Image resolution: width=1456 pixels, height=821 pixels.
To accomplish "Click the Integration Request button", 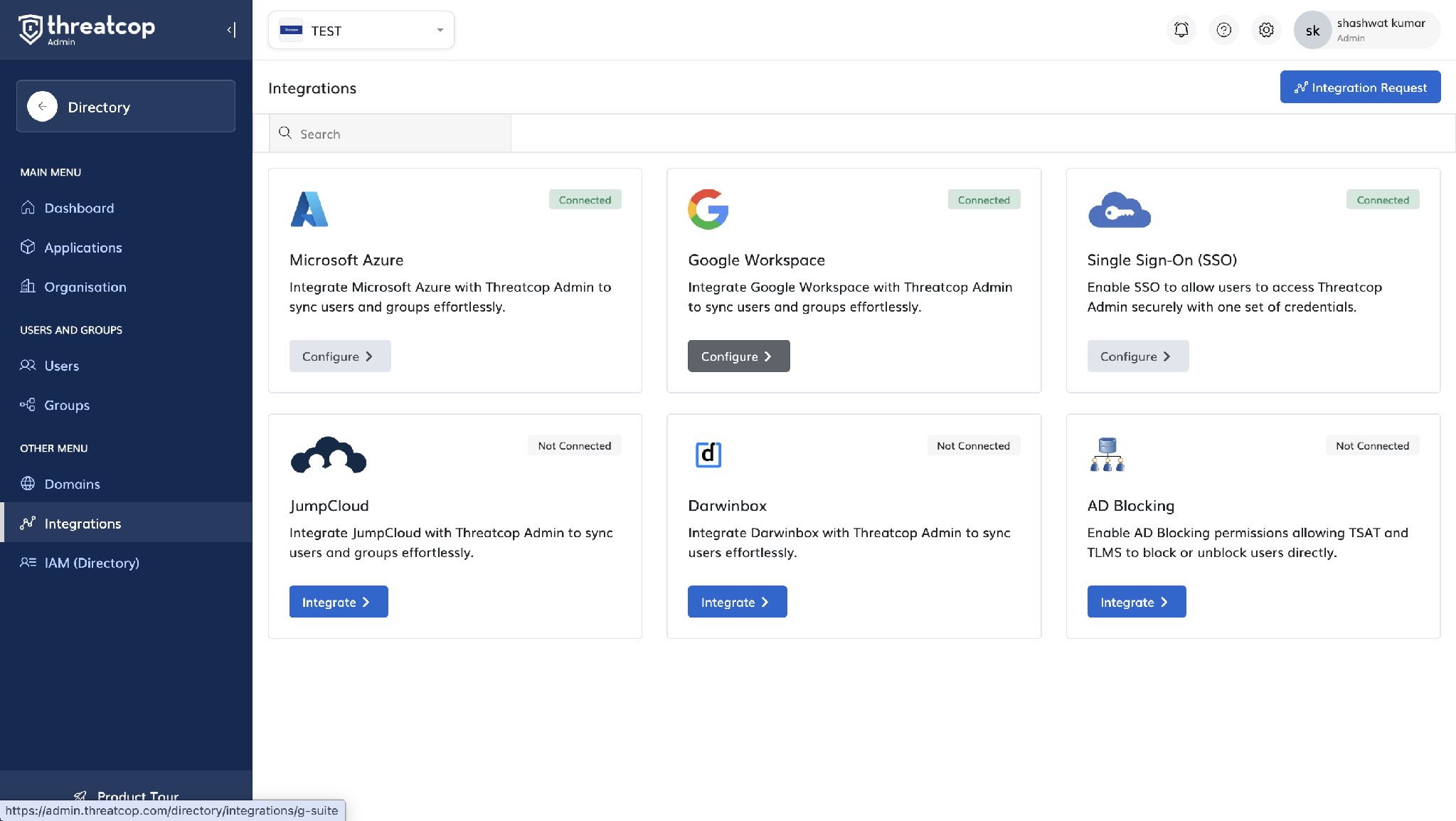I will [x=1360, y=87].
